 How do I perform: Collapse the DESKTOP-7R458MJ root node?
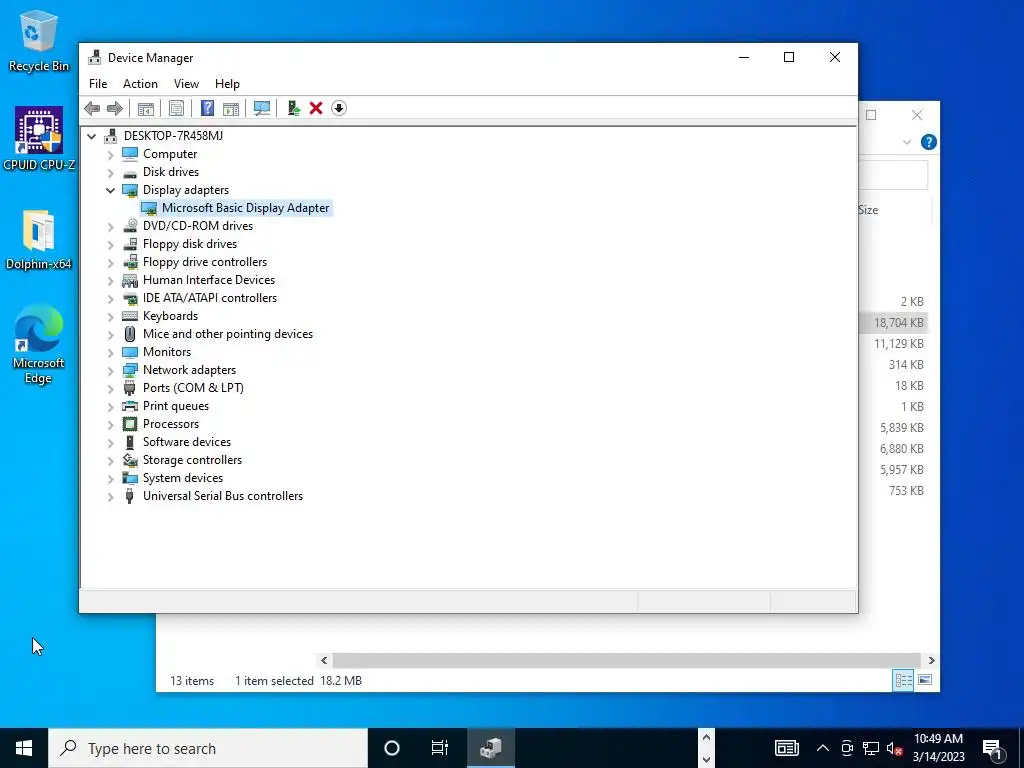coord(91,136)
